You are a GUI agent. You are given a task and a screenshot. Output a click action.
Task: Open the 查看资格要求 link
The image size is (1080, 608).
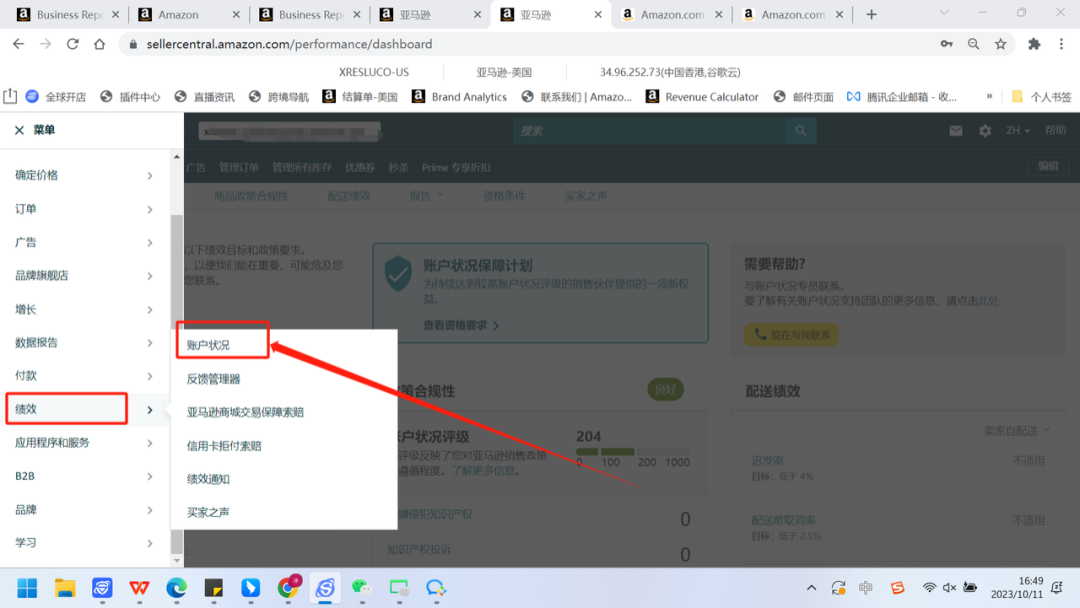tap(461, 325)
